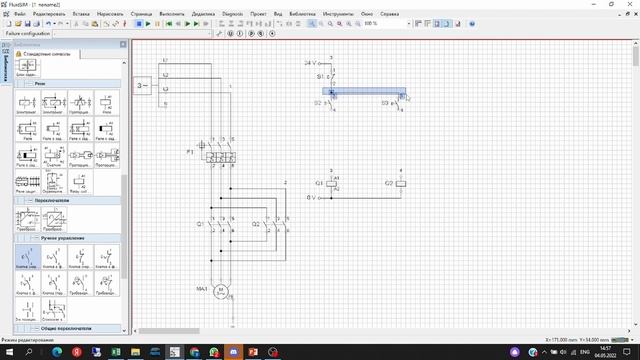Image resolution: width=640 pixels, height=360 pixels.
Task: Click the Save file toolbar icon
Action: (27, 24)
